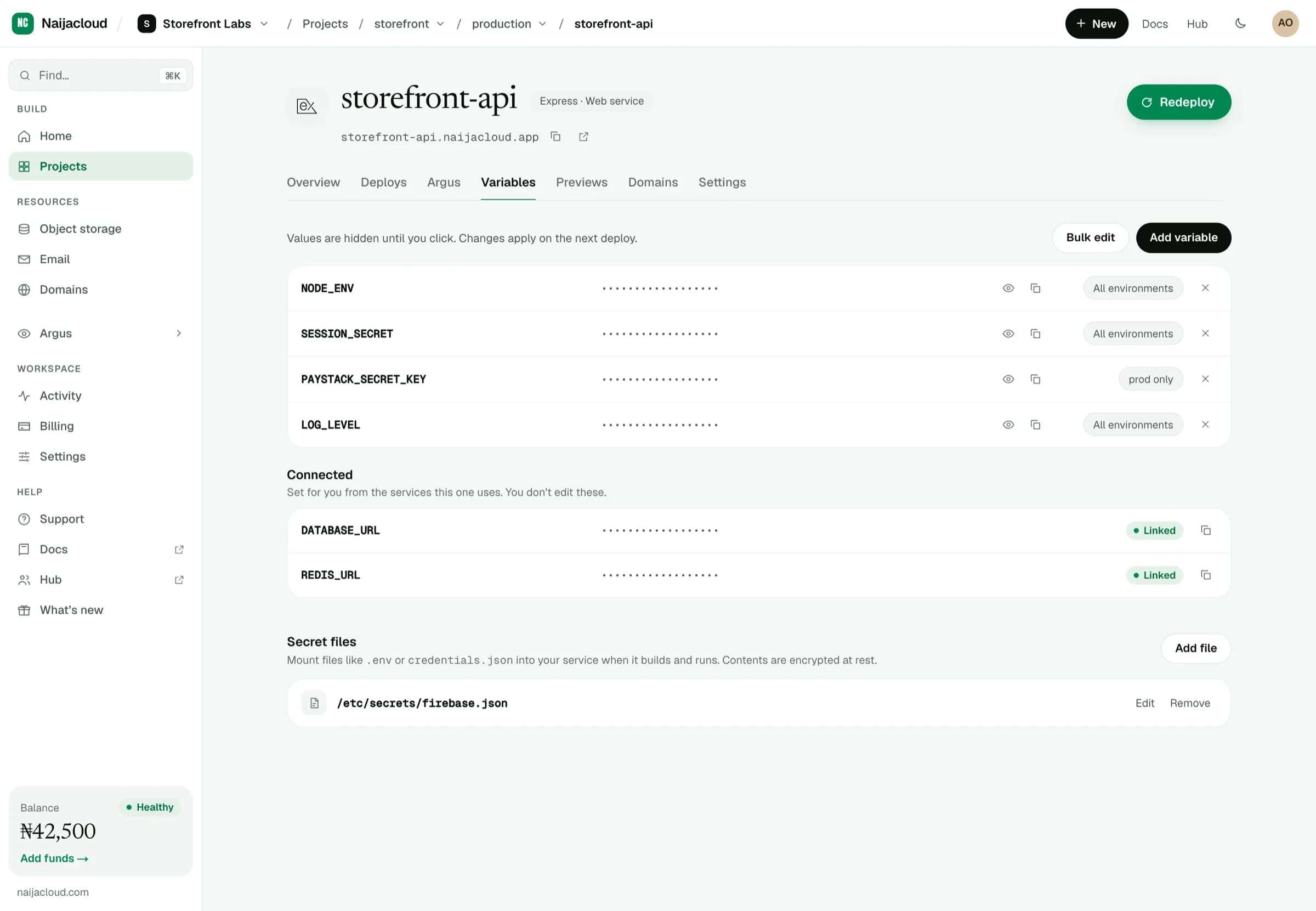The height and width of the screenshot is (911, 1316).
Task: Show the LOG_LEVEL value
Action: [x=1008, y=425]
